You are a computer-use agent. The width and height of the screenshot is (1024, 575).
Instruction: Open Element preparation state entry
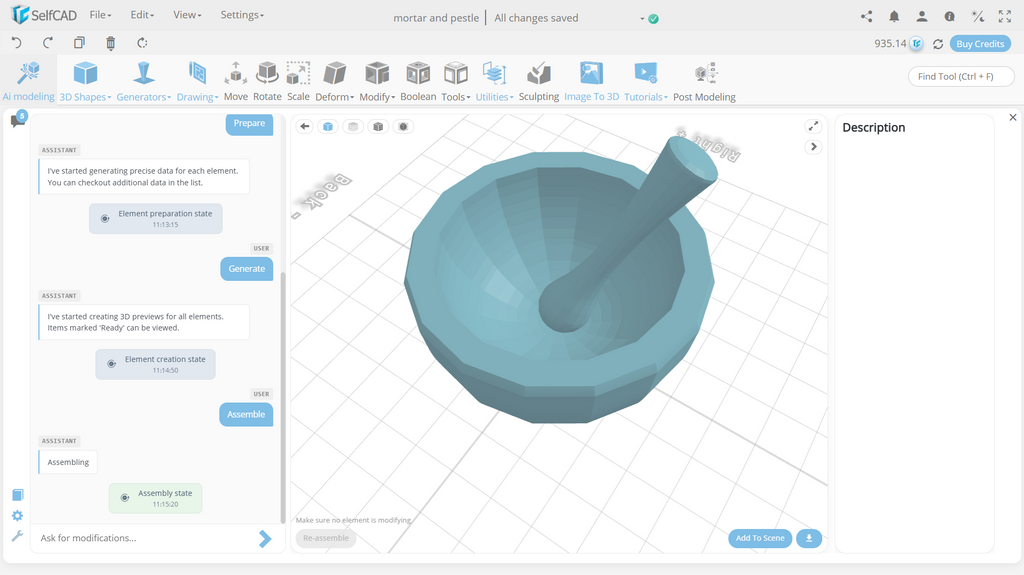click(x=155, y=218)
